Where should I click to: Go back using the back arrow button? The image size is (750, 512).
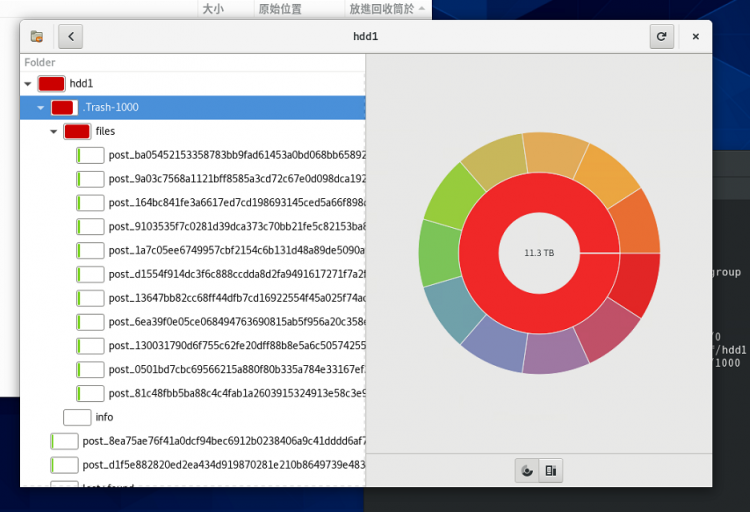click(70, 37)
